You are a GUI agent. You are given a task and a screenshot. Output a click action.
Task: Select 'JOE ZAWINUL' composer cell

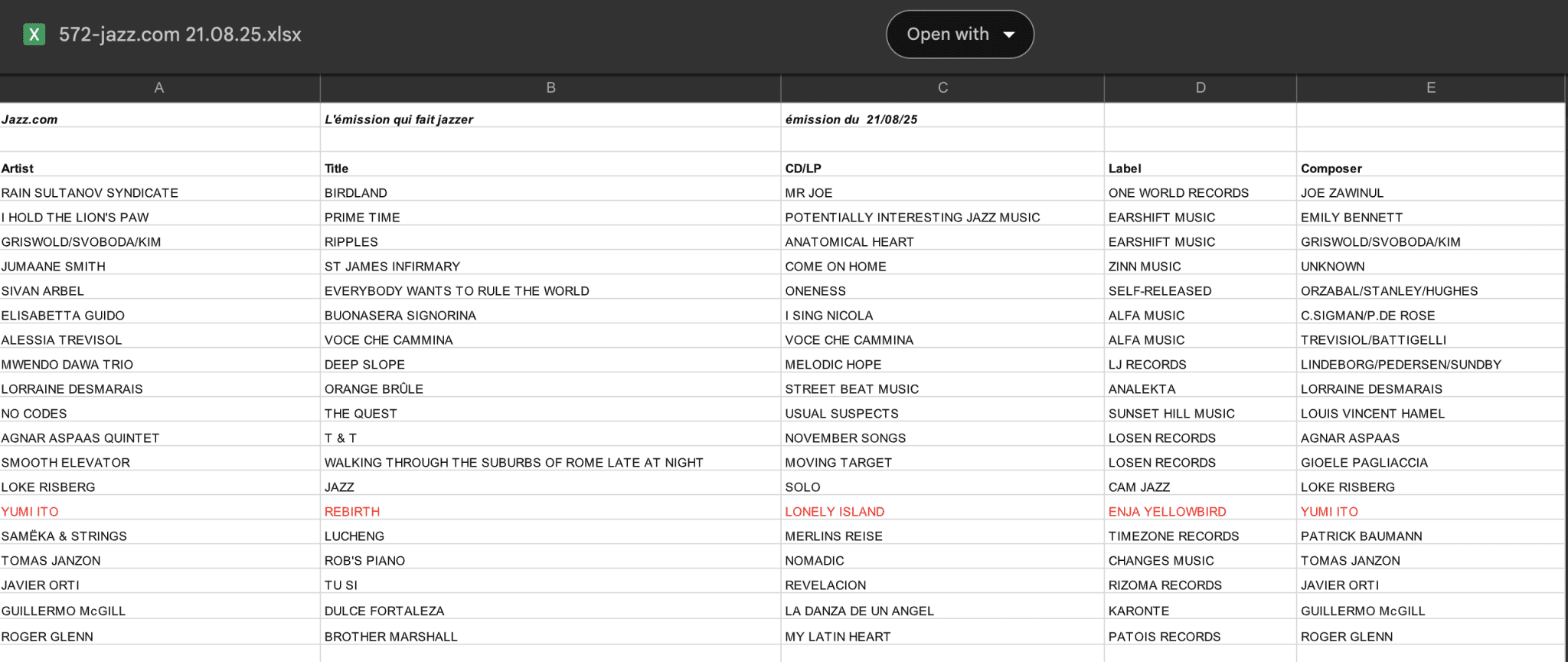(1430, 189)
